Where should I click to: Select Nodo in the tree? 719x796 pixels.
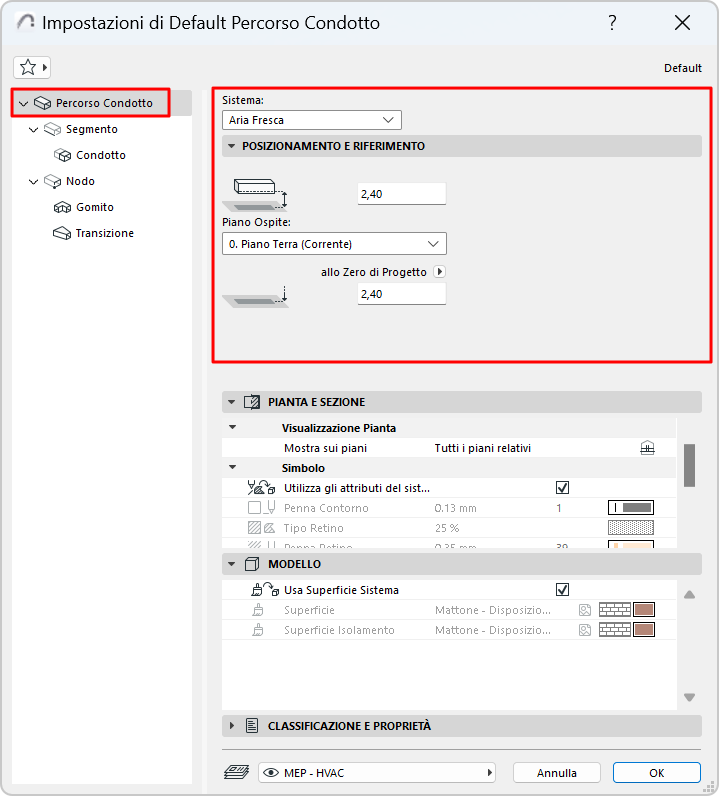pyautogui.click(x=80, y=181)
